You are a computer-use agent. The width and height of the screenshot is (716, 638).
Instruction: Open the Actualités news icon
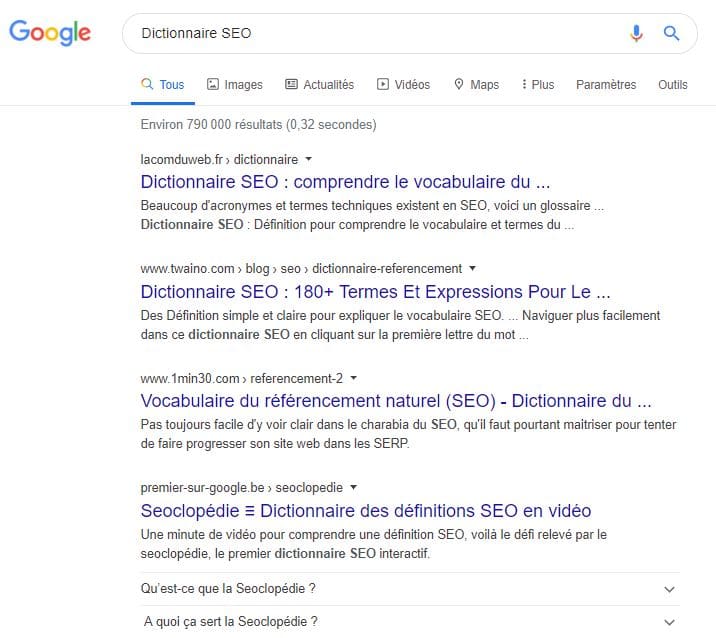point(291,84)
